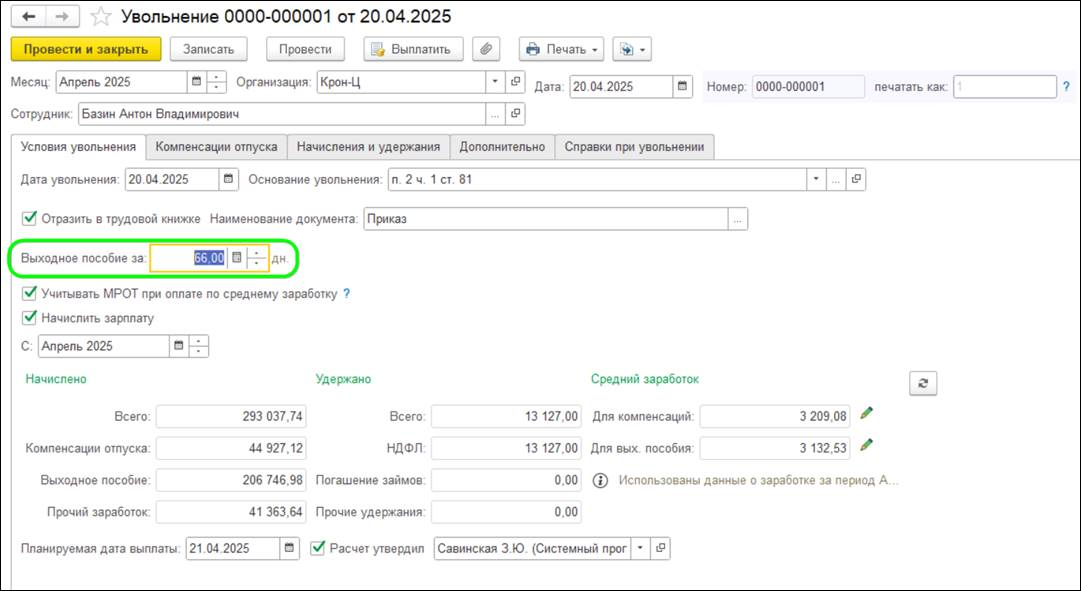Edit average earnings for severance pay pencil
The width and height of the screenshot is (1081, 591).
tap(867, 445)
